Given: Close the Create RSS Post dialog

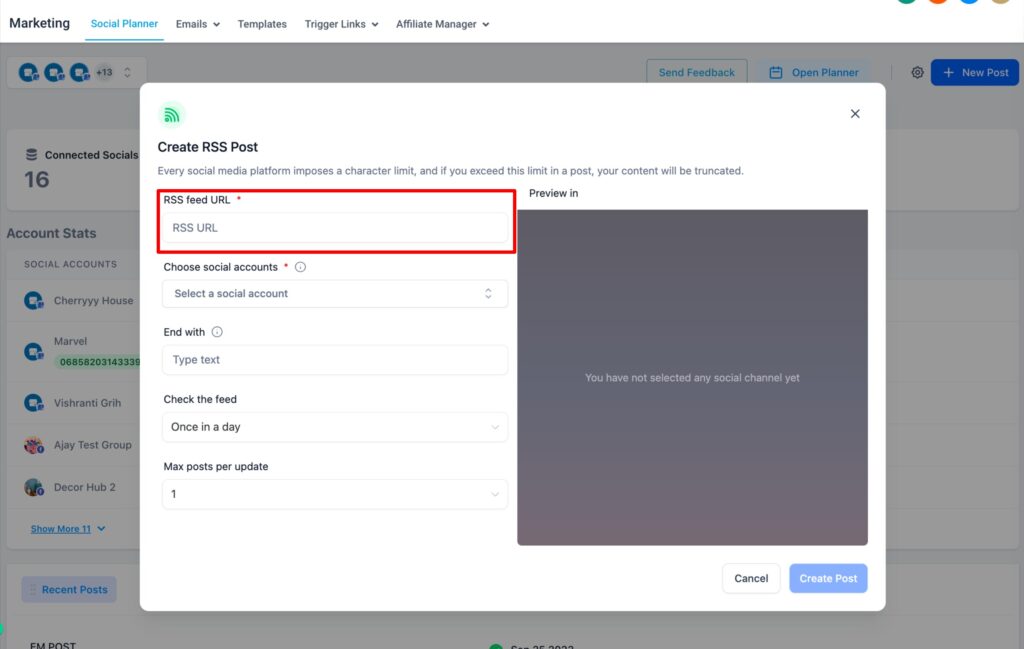Looking at the screenshot, I should coord(855,114).
